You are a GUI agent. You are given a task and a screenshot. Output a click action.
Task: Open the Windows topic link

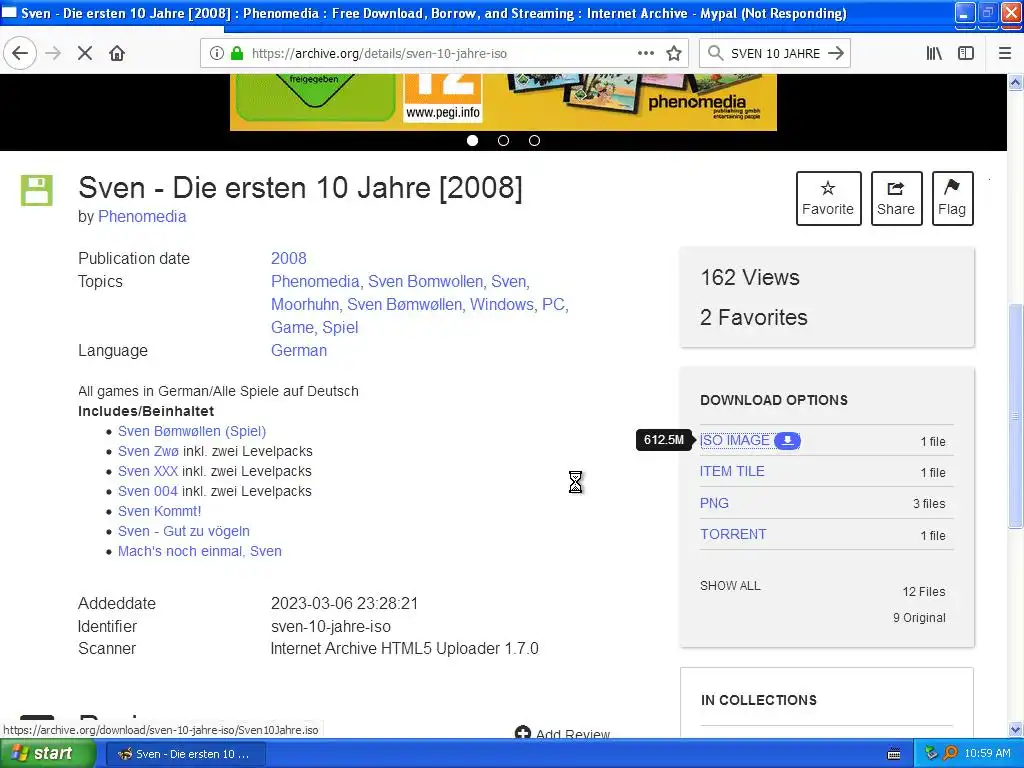point(502,304)
